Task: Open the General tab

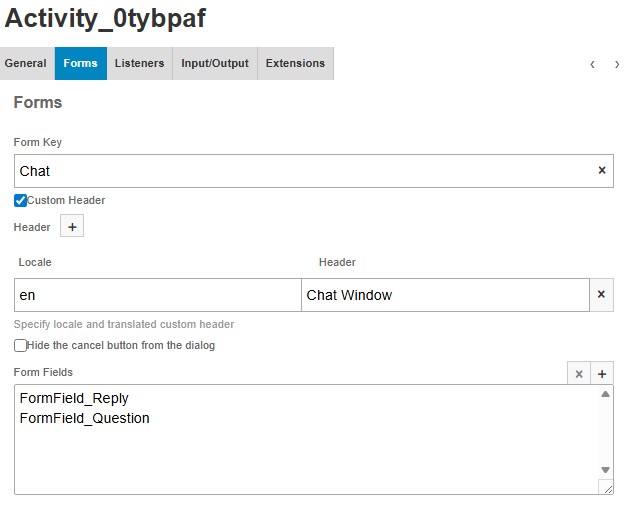Action: point(26,63)
